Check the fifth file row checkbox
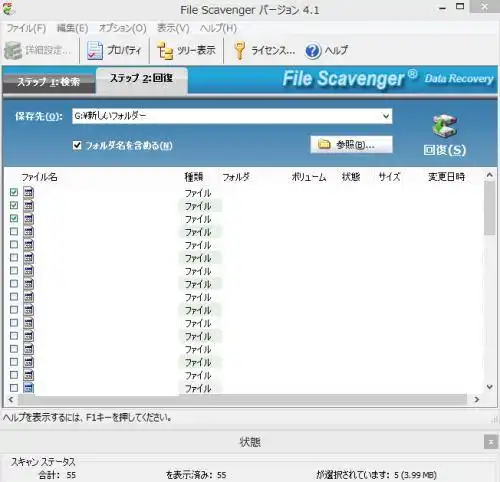 [14, 244]
